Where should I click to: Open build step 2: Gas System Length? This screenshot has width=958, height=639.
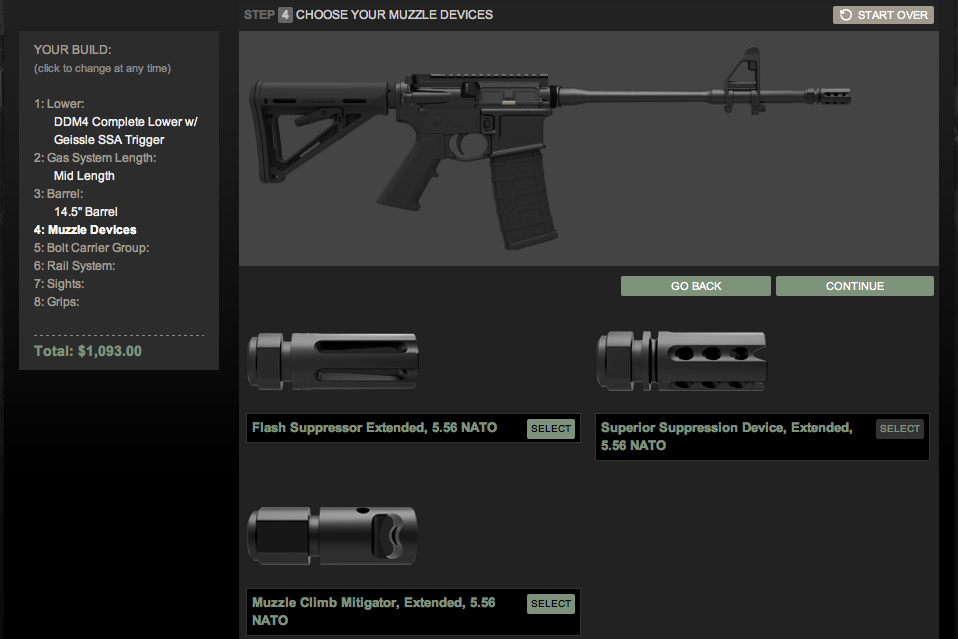point(95,158)
